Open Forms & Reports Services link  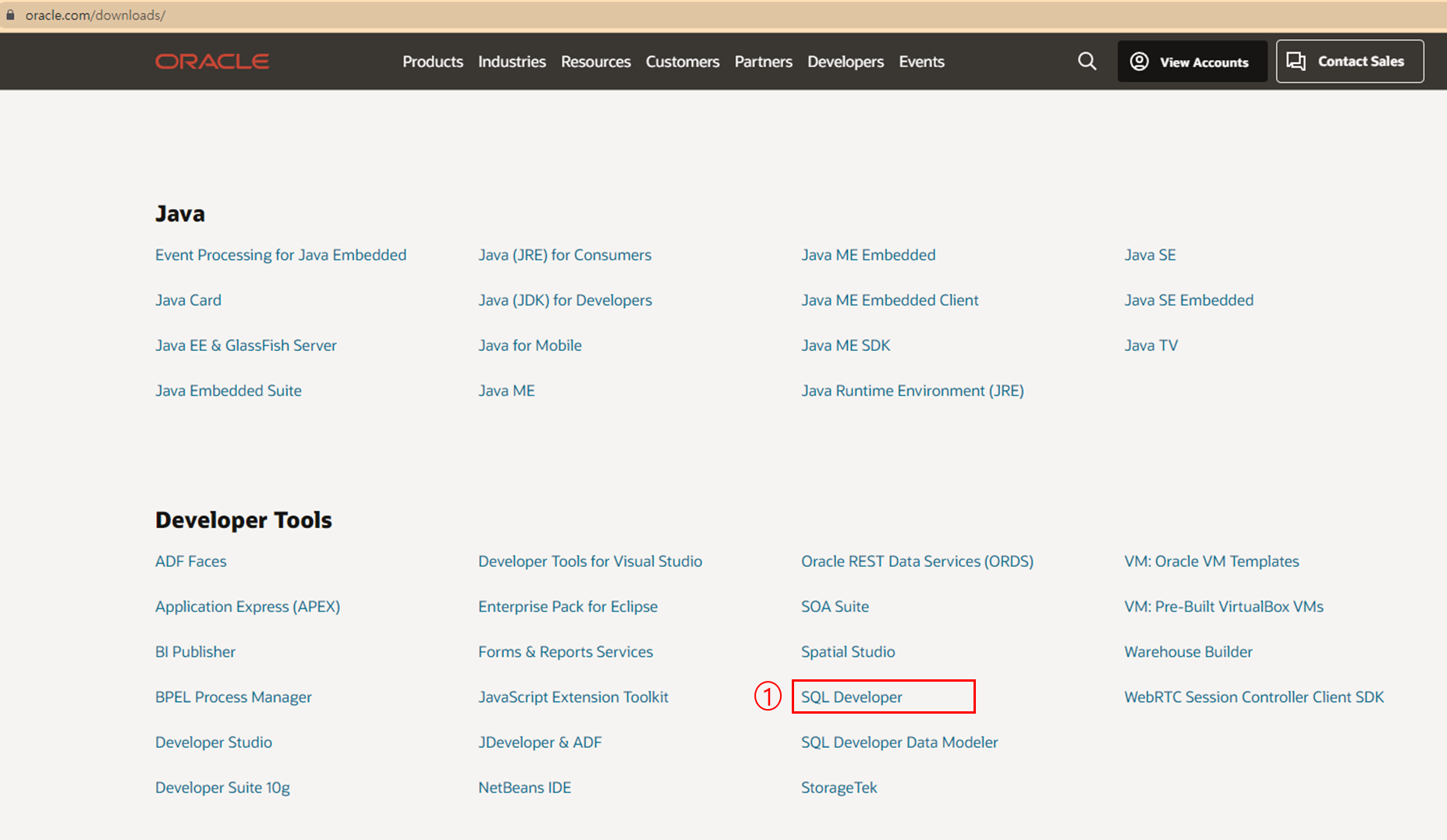pos(566,652)
